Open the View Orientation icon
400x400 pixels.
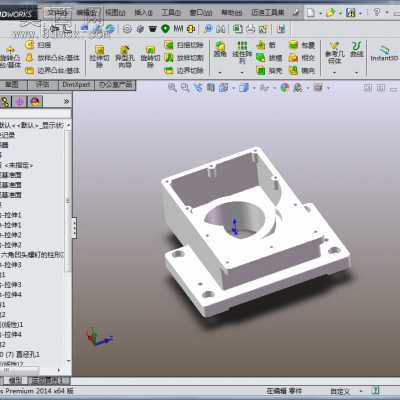click(x=224, y=88)
